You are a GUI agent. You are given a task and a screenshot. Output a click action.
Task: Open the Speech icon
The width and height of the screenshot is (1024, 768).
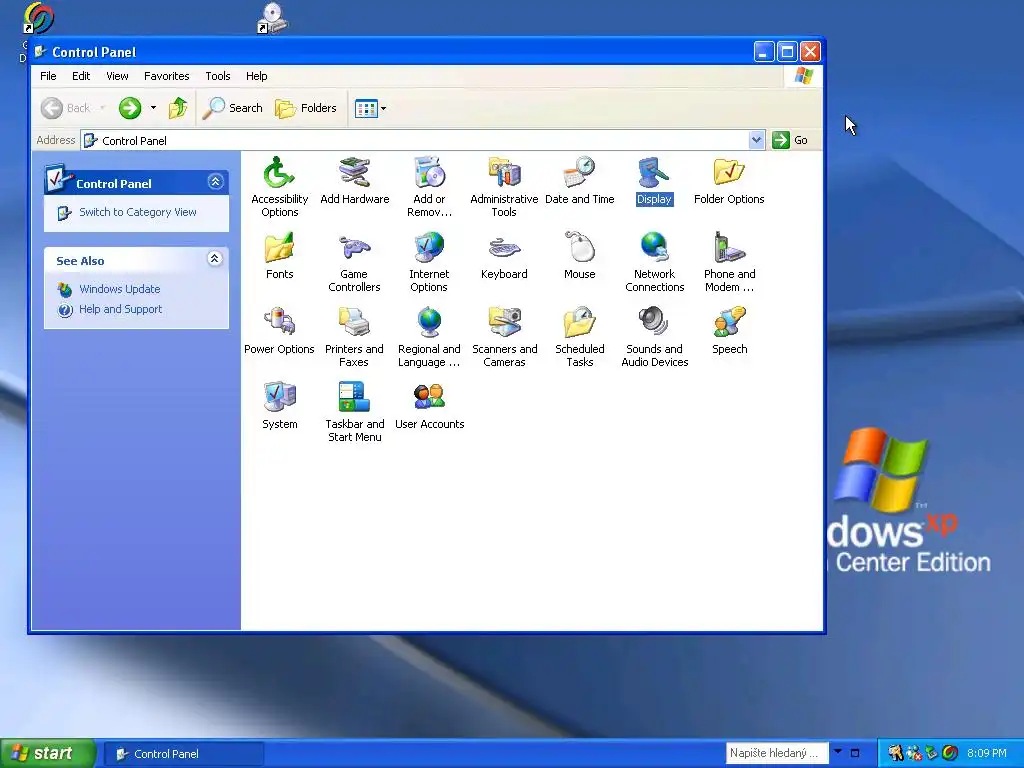coord(729,330)
